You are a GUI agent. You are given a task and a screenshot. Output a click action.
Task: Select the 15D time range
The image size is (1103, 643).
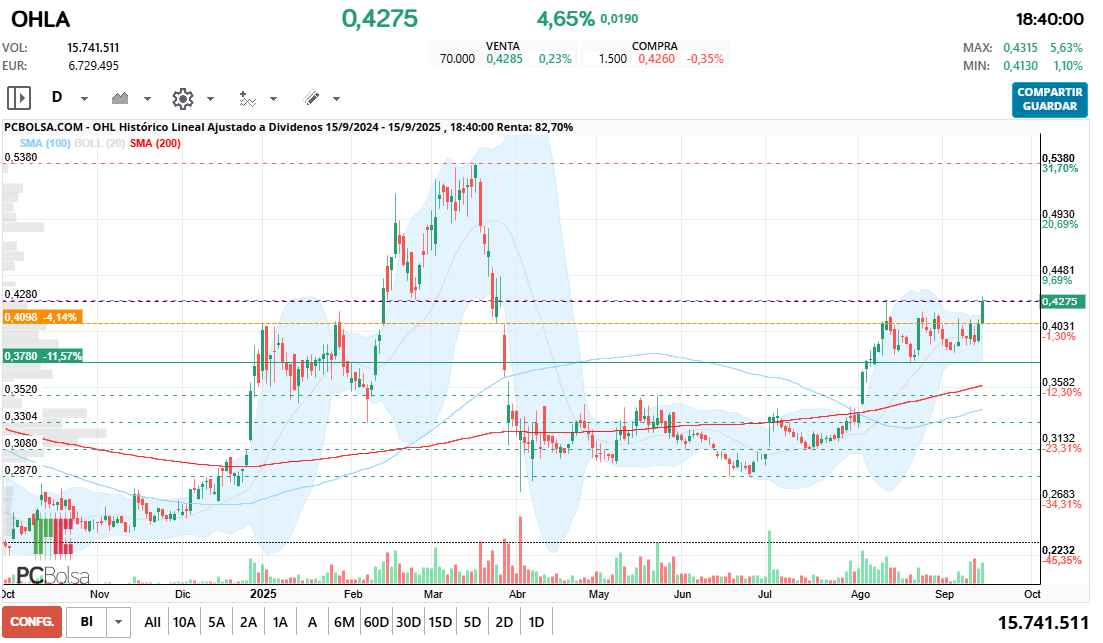coord(440,623)
